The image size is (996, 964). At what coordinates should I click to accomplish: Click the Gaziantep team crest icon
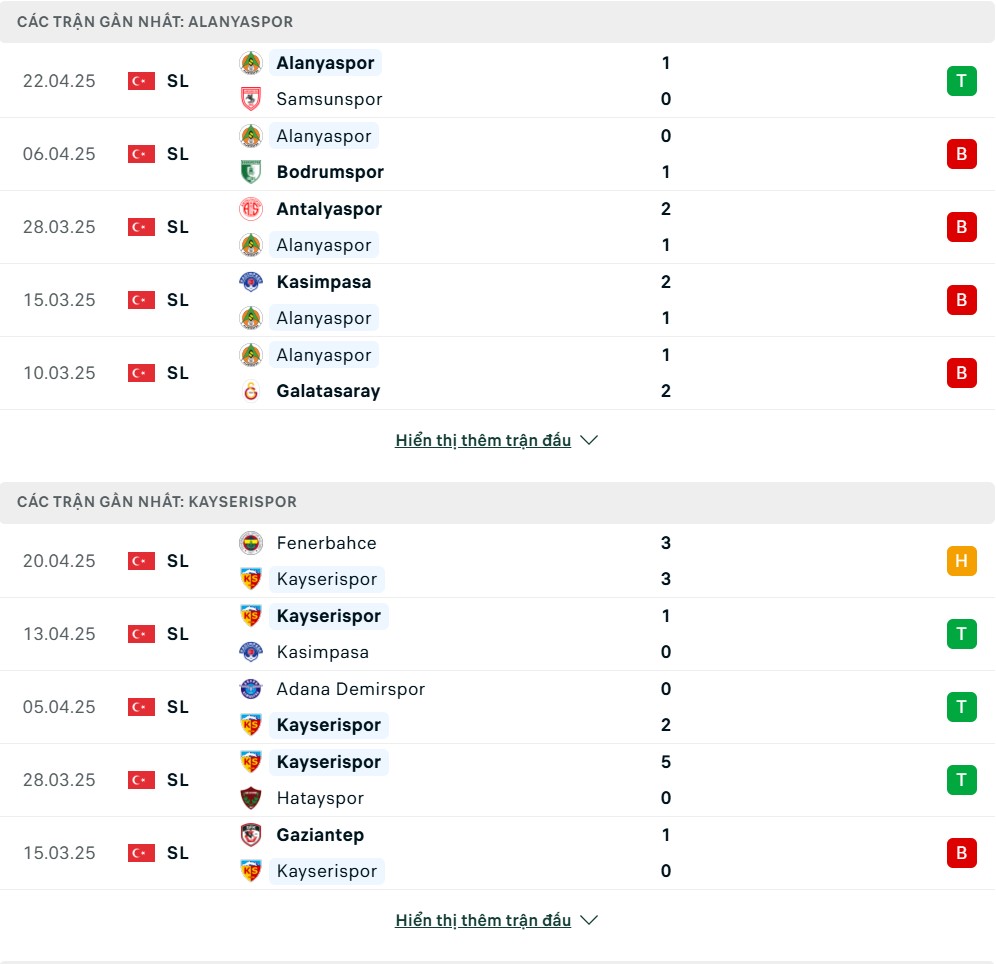pos(251,835)
